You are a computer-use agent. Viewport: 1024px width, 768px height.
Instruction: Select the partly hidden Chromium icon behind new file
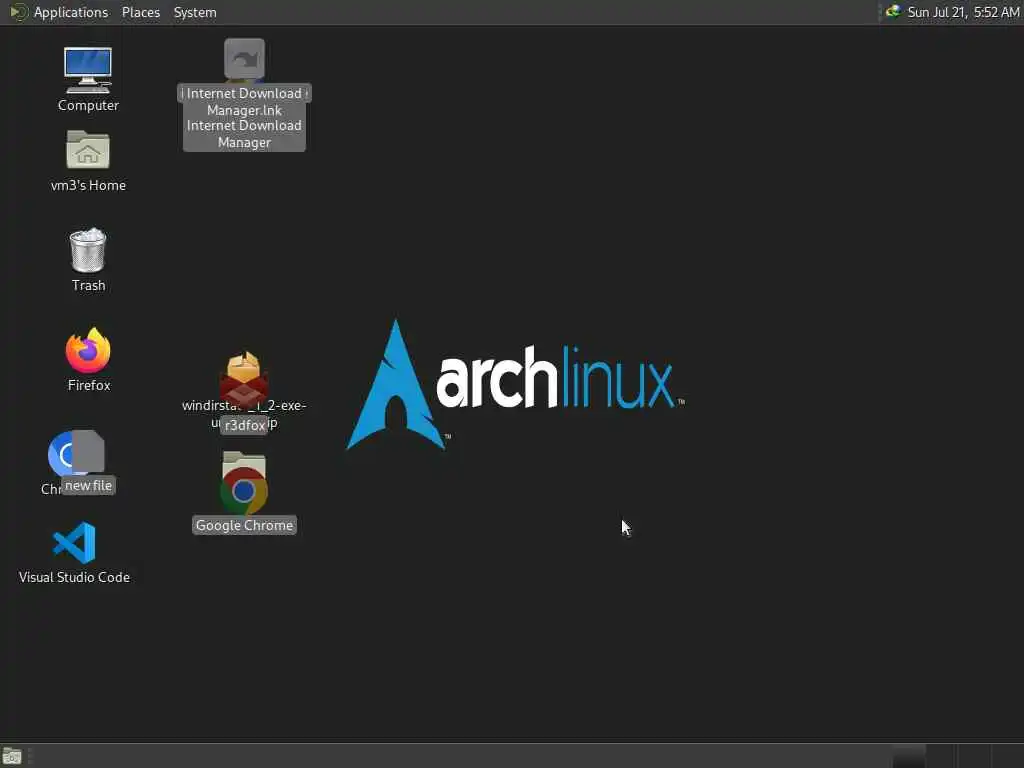click(59, 455)
